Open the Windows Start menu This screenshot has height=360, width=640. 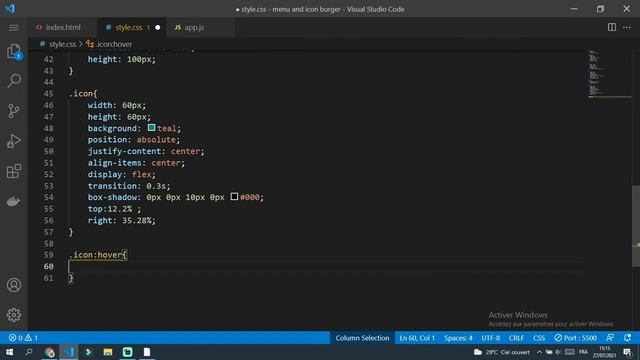(9, 352)
